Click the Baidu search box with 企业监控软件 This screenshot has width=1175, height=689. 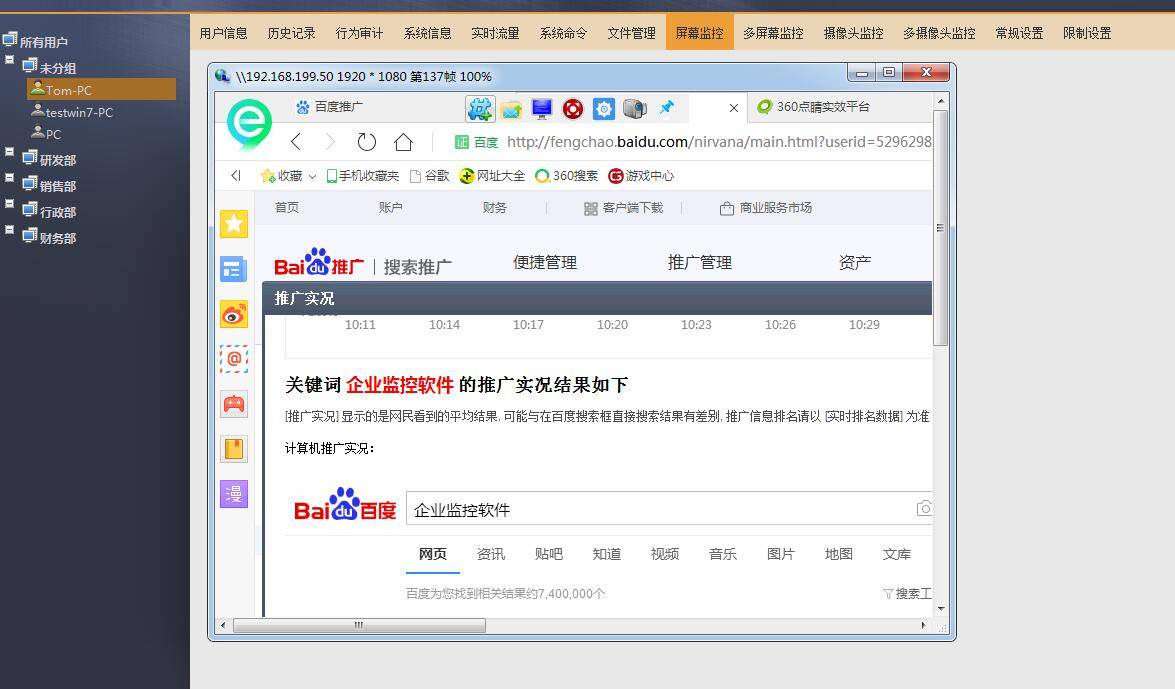pos(669,509)
